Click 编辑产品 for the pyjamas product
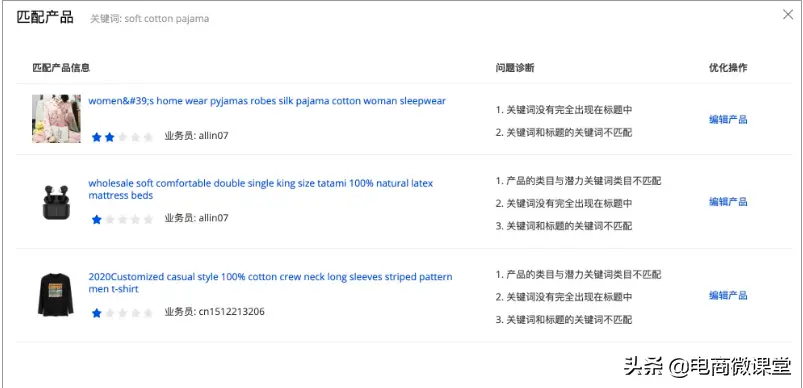This screenshot has height=388, width=803. 728,120
